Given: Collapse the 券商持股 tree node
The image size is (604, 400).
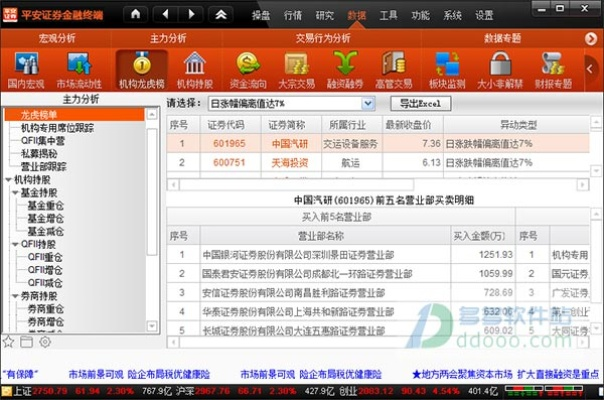Looking at the screenshot, I should (x=15, y=296).
